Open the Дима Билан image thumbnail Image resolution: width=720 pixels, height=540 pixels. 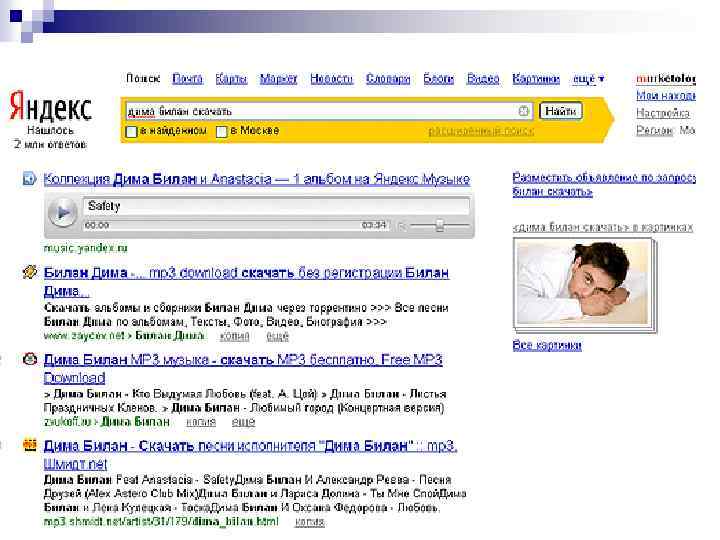(x=585, y=285)
